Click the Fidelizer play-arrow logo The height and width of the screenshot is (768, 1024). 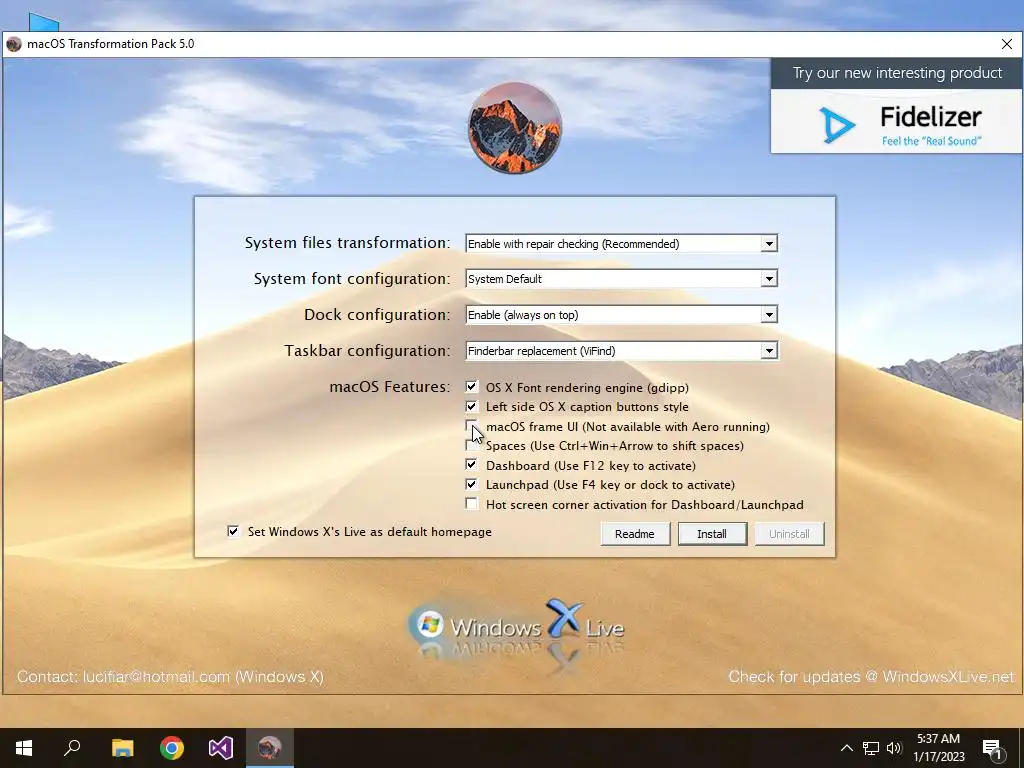coord(837,125)
